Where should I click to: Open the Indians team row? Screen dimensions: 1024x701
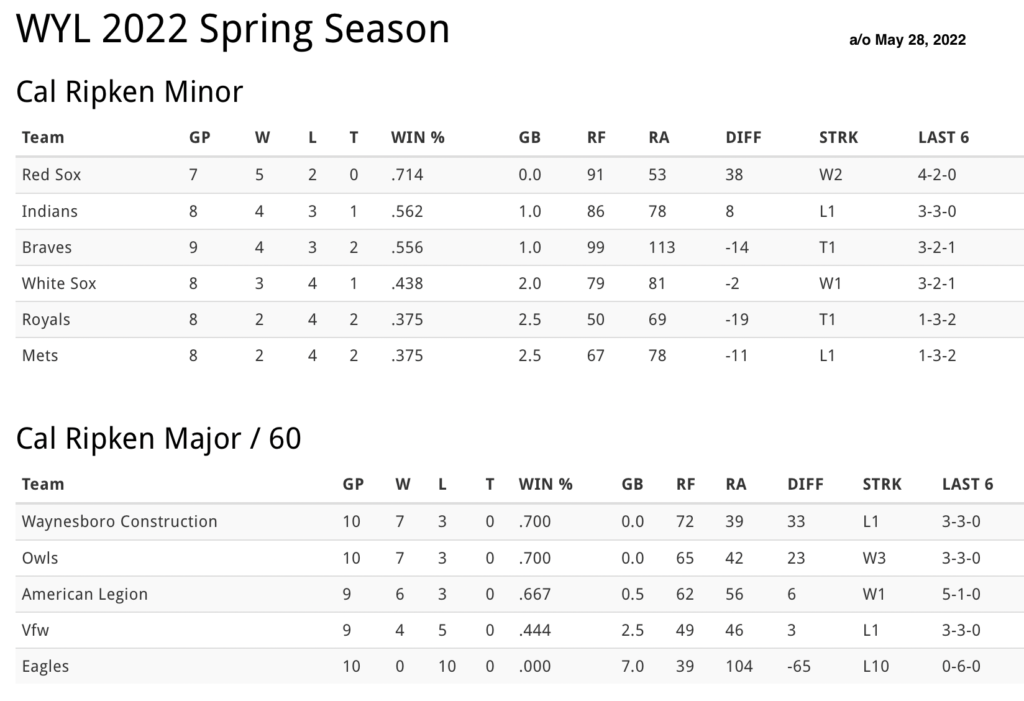(x=49, y=212)
